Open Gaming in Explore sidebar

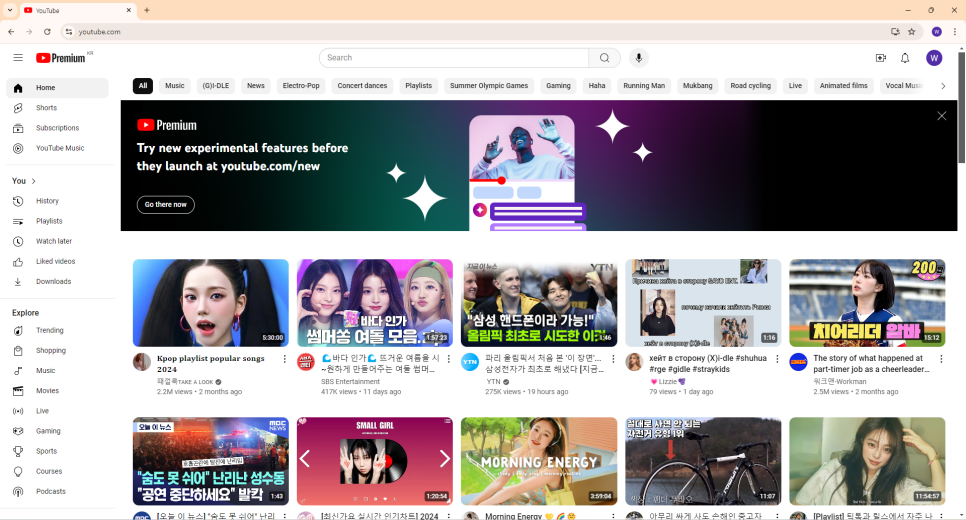[x=57, y=431]
